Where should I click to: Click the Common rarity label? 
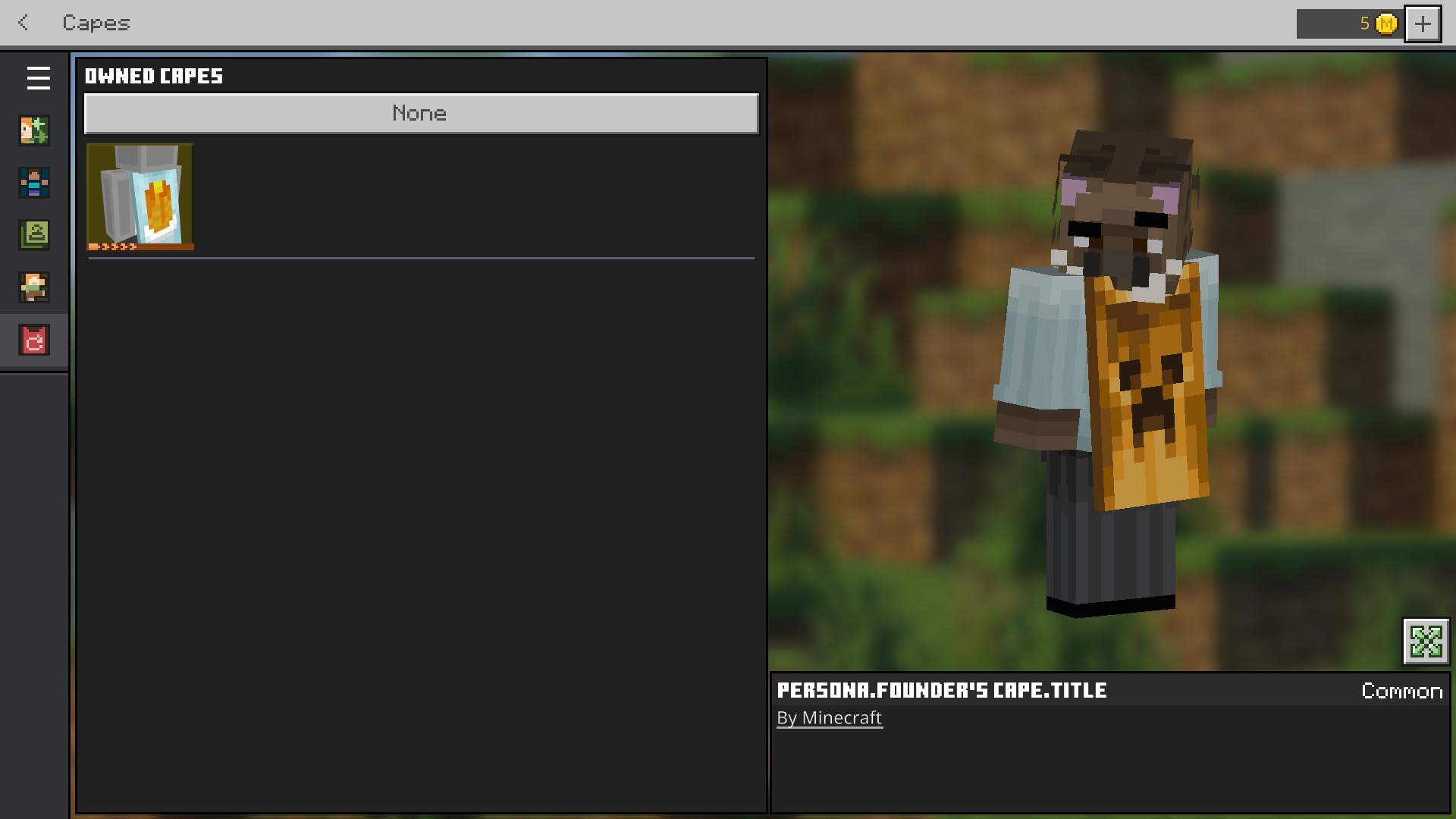(1401, 691)
